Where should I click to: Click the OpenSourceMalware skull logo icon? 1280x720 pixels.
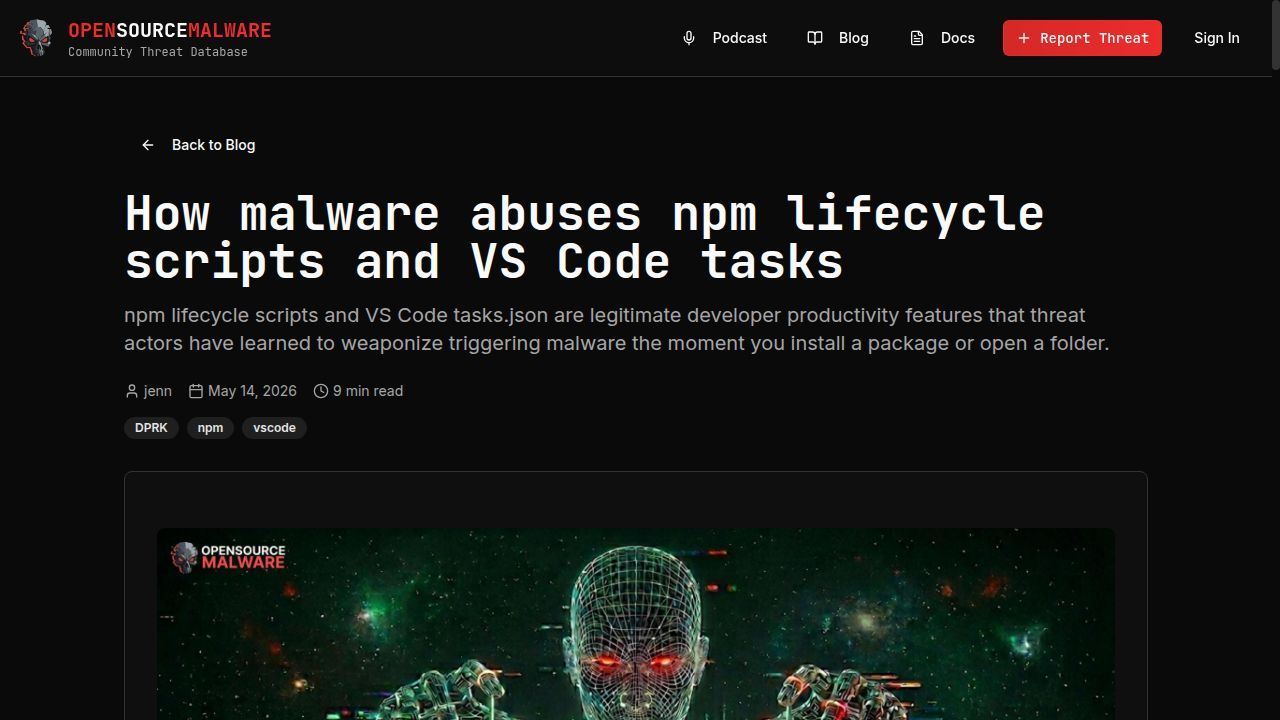[36, 38]
